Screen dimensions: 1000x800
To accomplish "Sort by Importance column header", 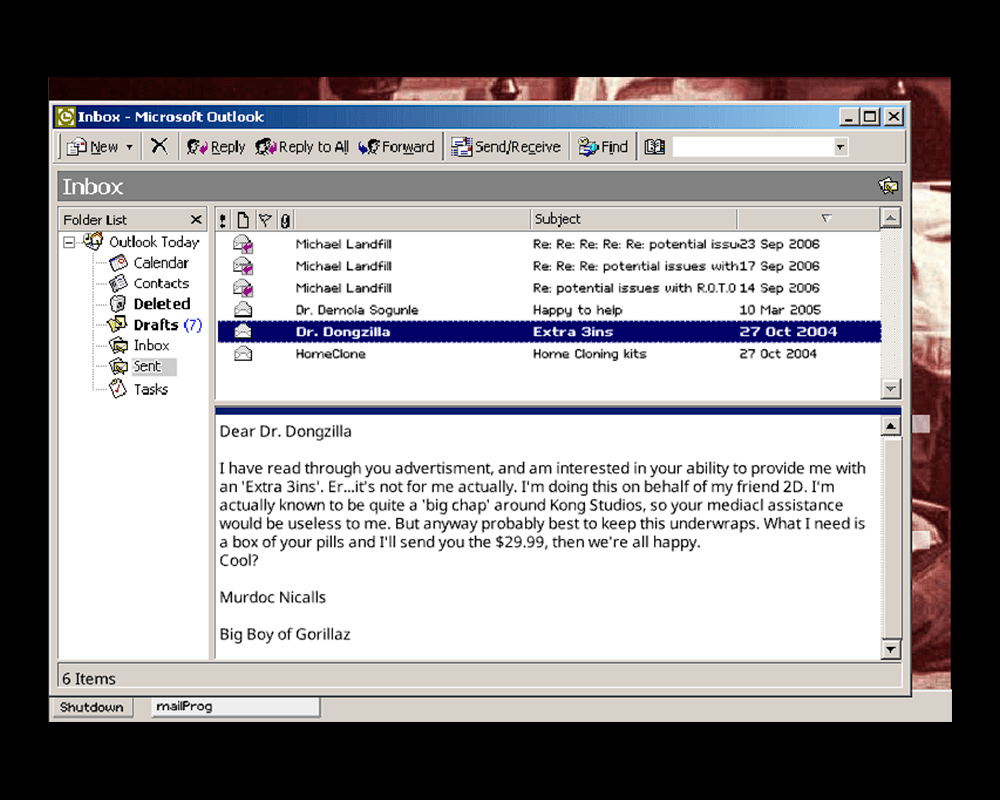I will [222, 220].
